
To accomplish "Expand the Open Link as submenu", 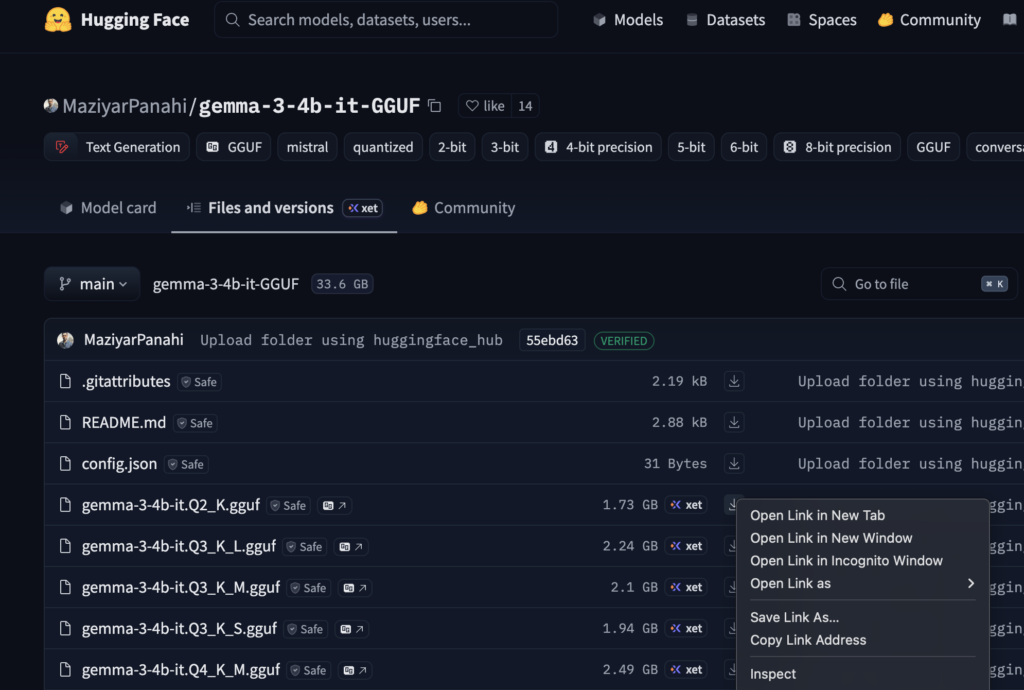I will pos(861,584).
